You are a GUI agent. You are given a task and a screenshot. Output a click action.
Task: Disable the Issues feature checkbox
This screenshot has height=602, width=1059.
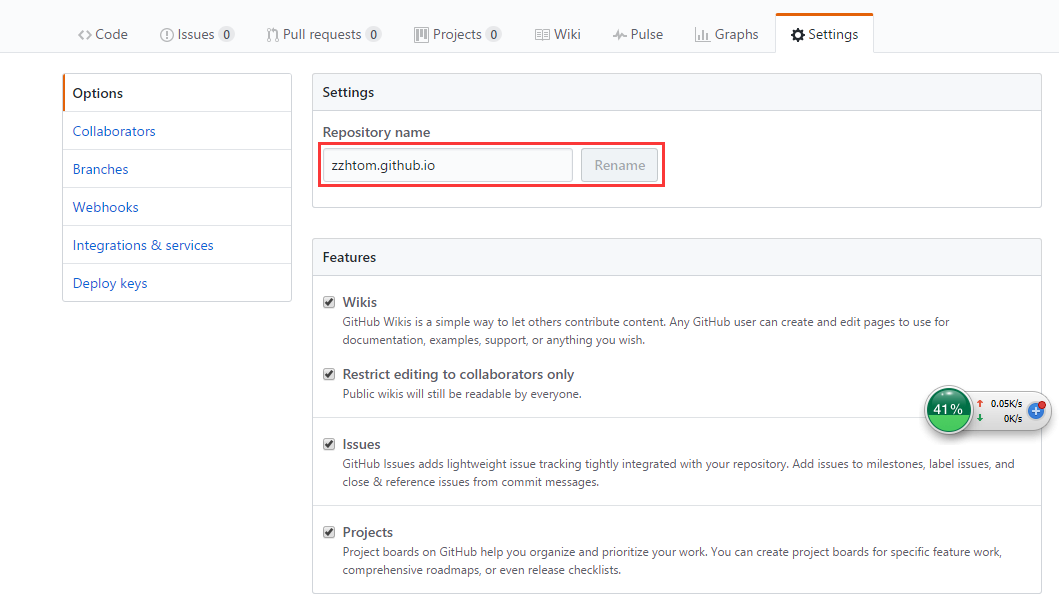[329, 444]
